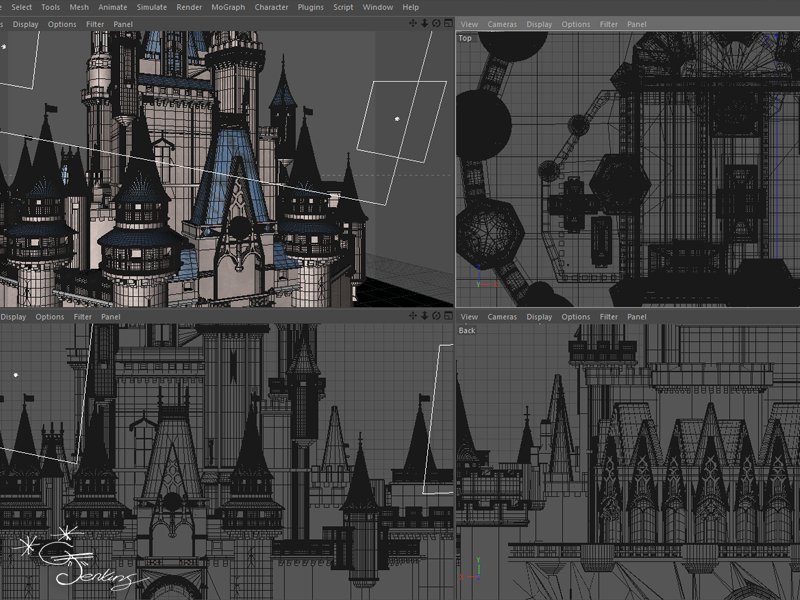800x600 pixels.
Task: Open Cameras menu of the Top viewport
Action: click(x=502, y=24)
